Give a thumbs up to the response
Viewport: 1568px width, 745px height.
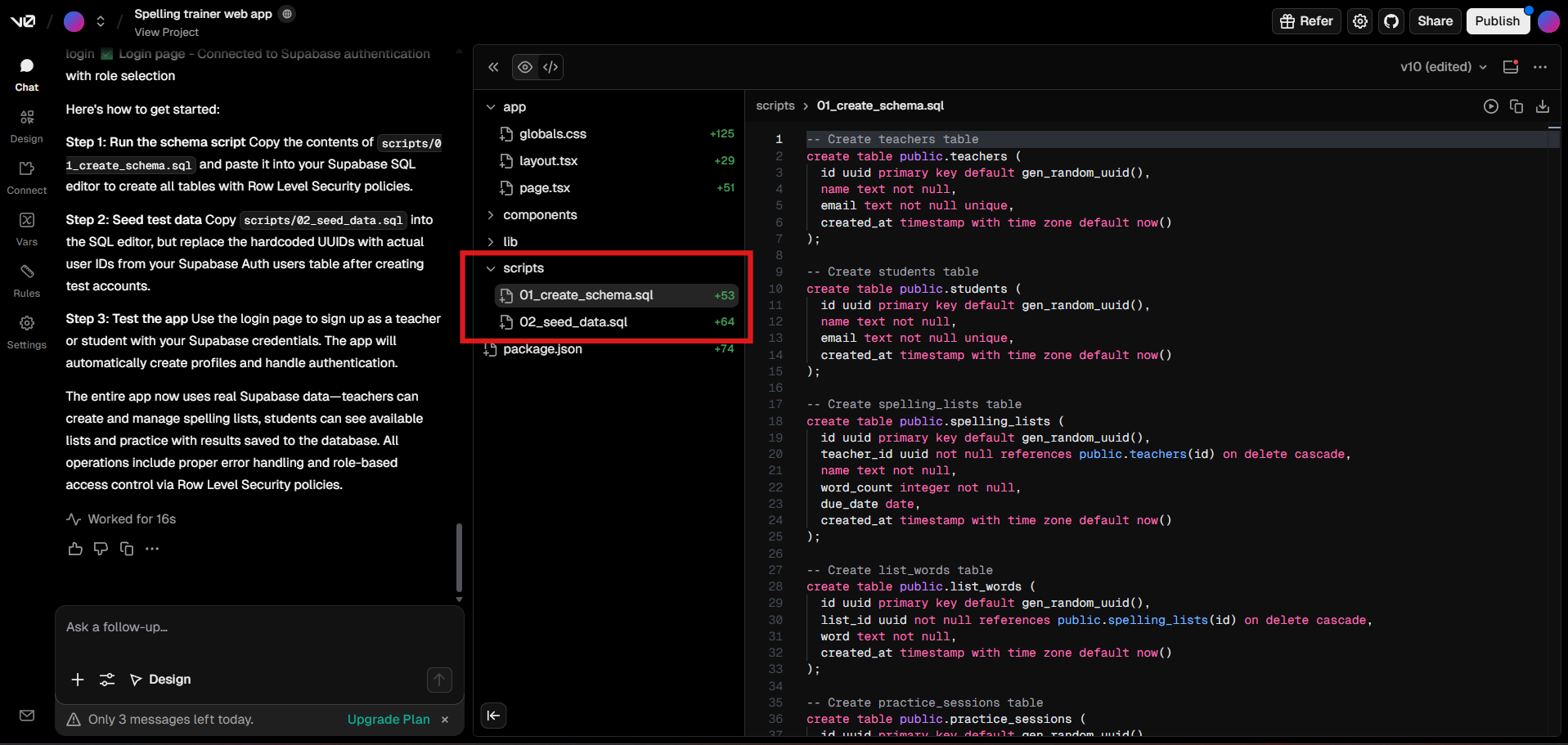tap(75, 549)
